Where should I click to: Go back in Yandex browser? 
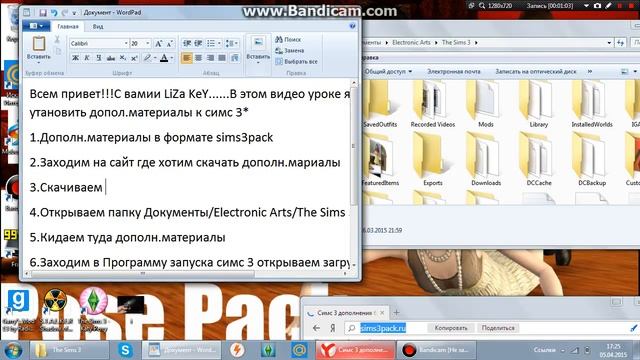pos(316,328)
